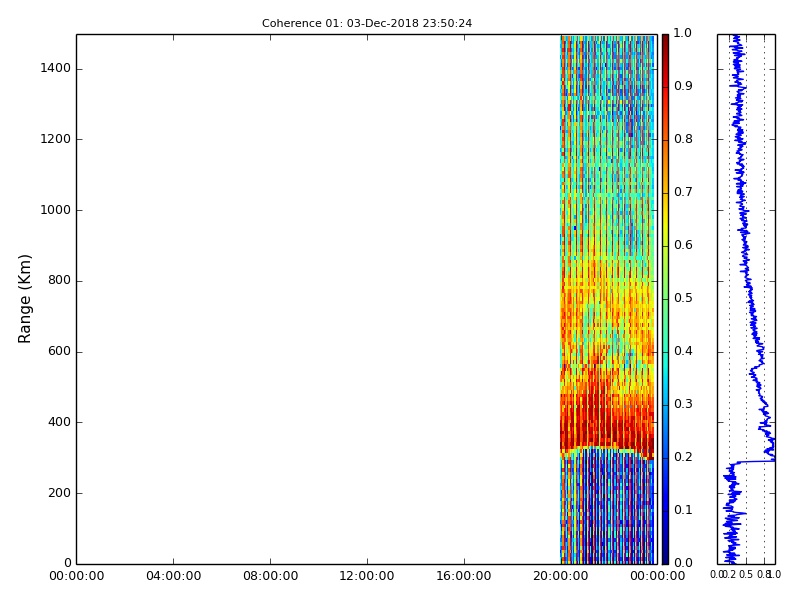Viewport: 800px width, 600px height.
Task: Click the dark blue bottom of the colorbar
Action: coord(665,554)
